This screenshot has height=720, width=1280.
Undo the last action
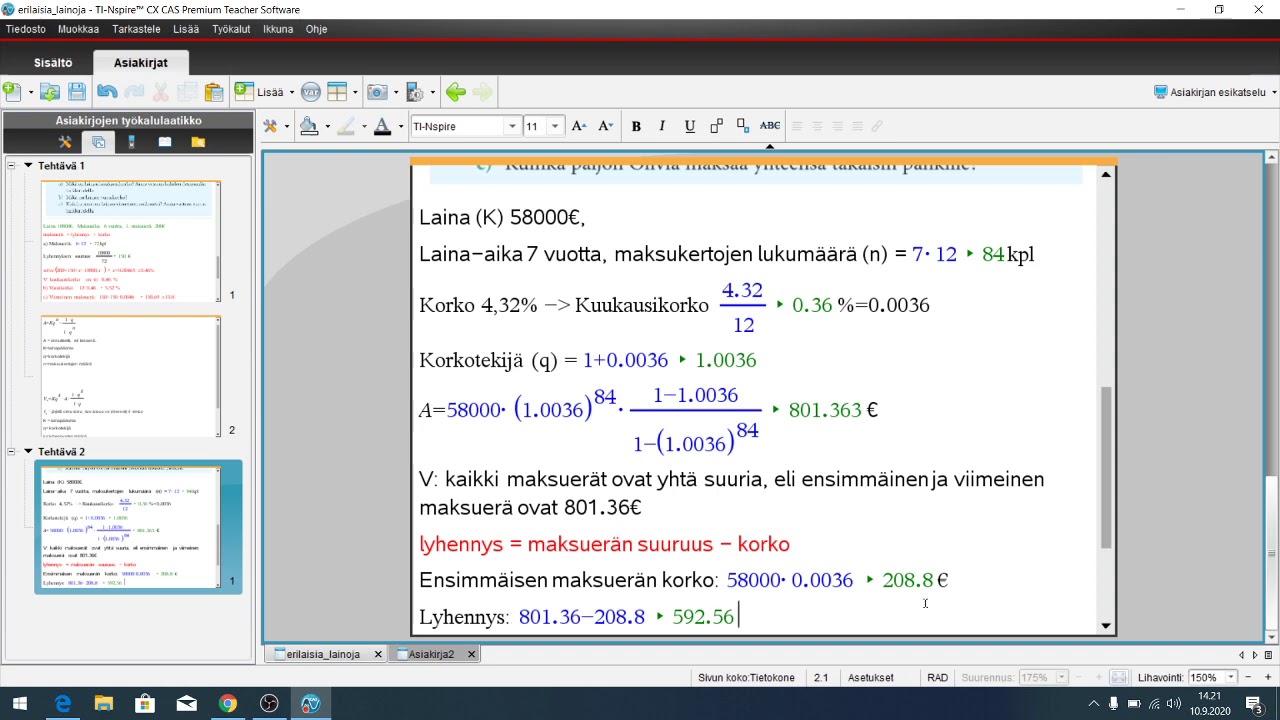pyautogui.click(x=107, y=92)
